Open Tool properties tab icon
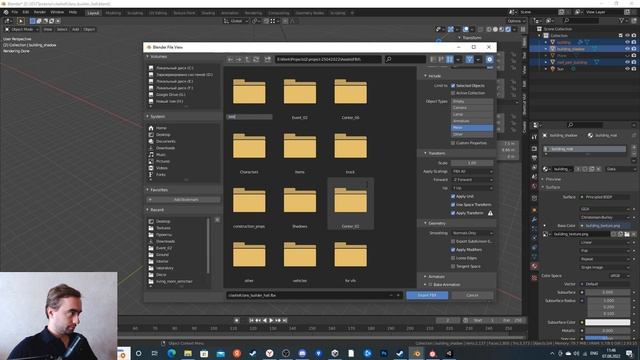The image size is (640, 360). click(534, 137)
